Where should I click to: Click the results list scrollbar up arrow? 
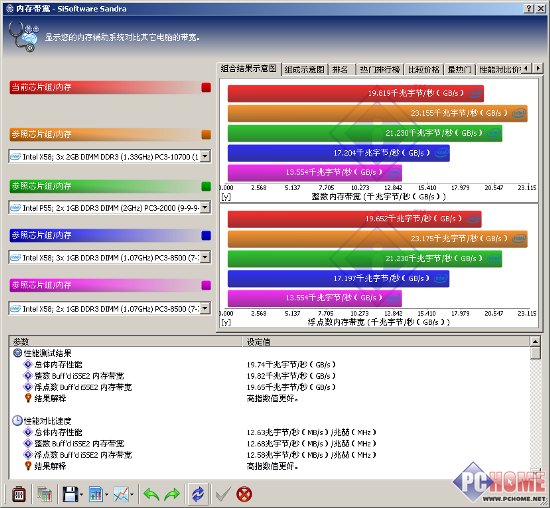coord(535,341)
